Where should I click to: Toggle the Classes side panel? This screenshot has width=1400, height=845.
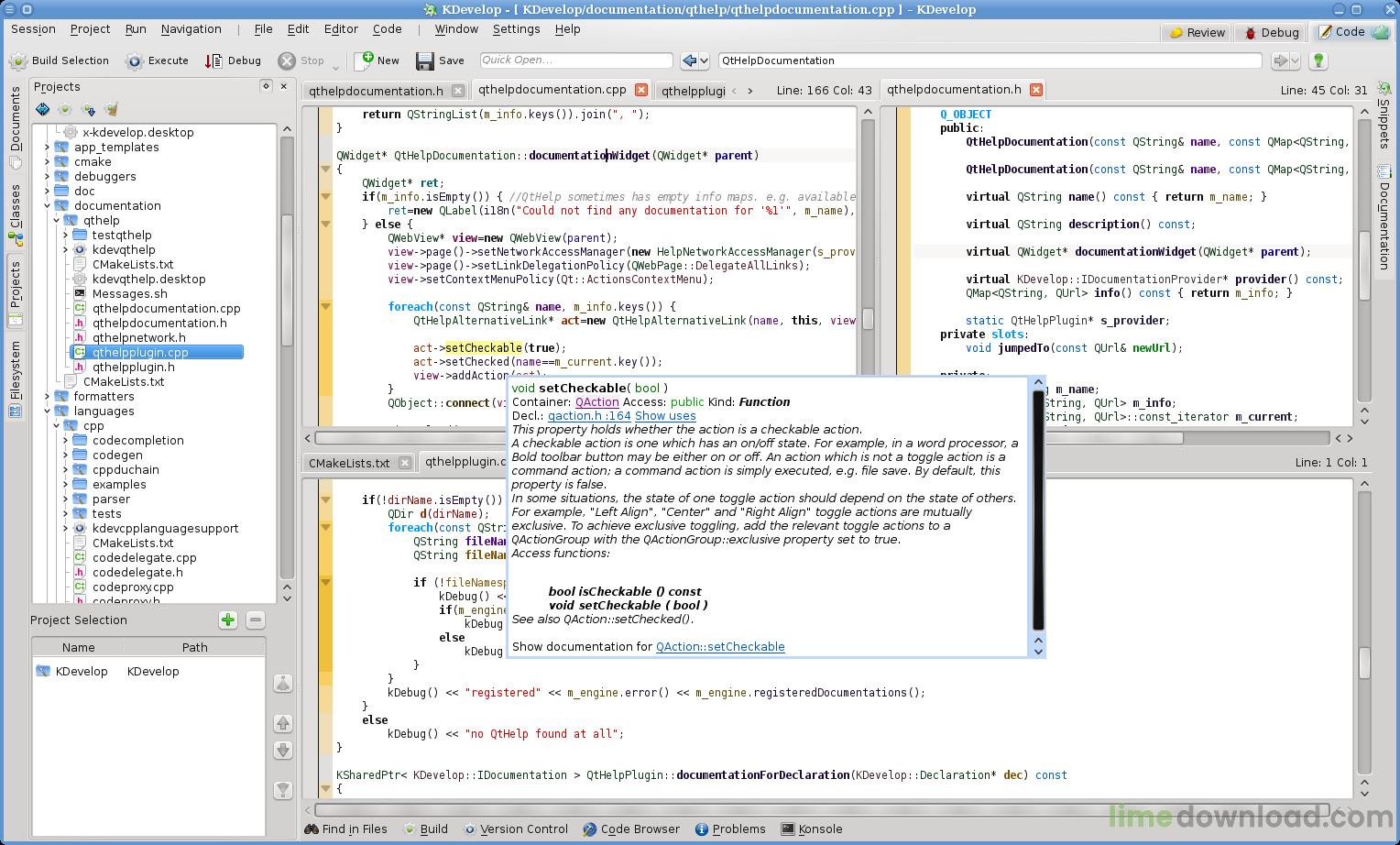tap(16, 214)
